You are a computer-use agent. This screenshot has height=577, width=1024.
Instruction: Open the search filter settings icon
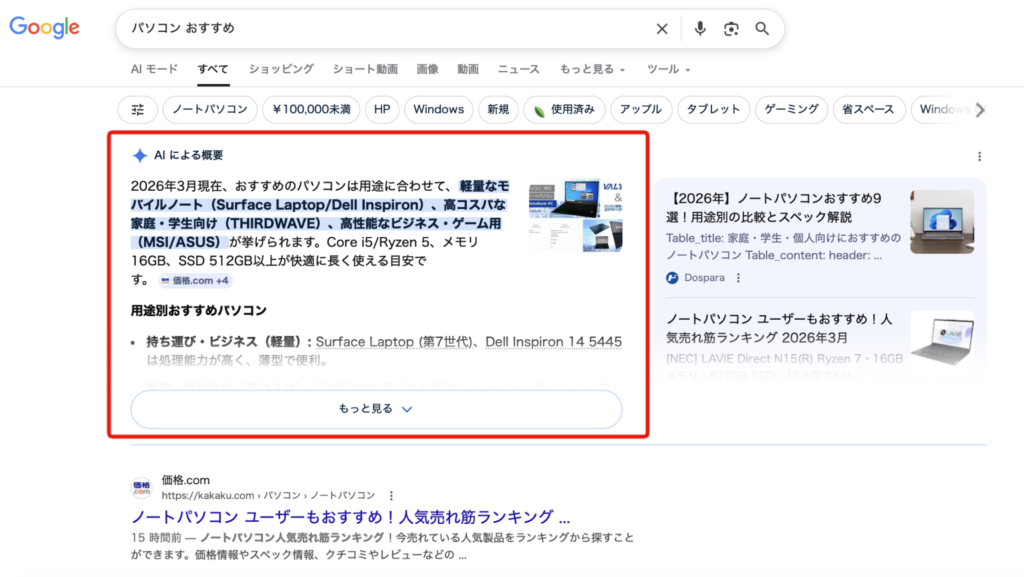point(138,110)
